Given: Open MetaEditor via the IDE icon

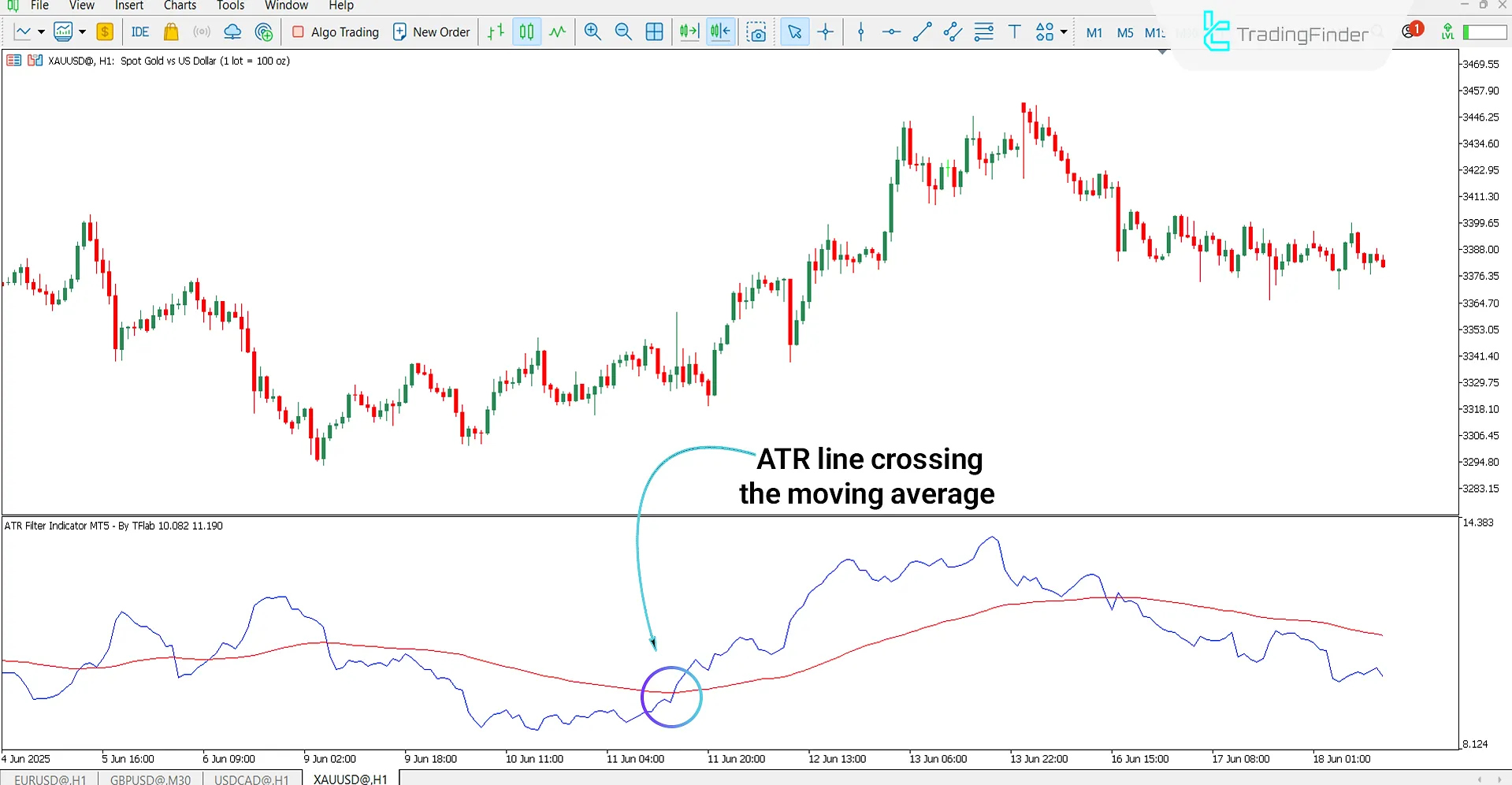Looking at the screenshot, I should (139, 32).
